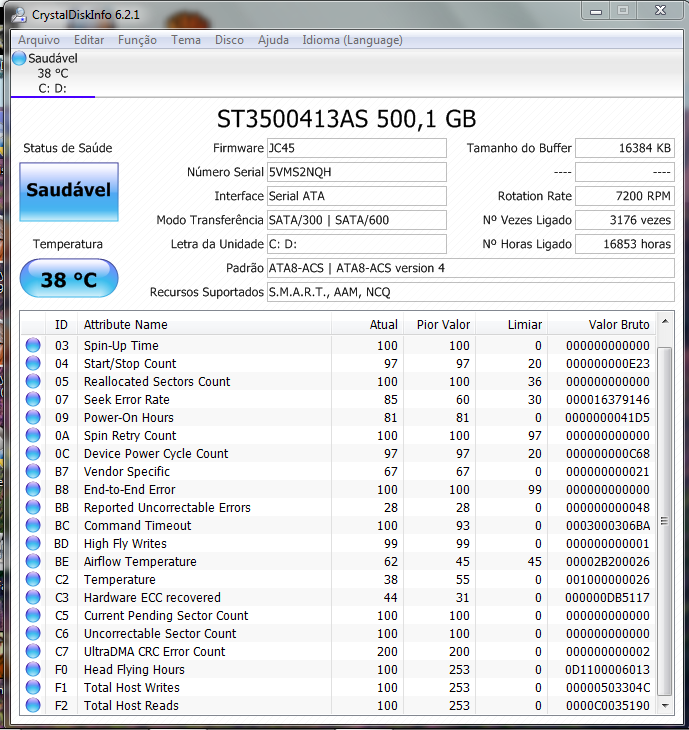This screenshot has height=730, width=689.
Task: Close the CrystalDiskInfo window
Action: coord(660,11)
